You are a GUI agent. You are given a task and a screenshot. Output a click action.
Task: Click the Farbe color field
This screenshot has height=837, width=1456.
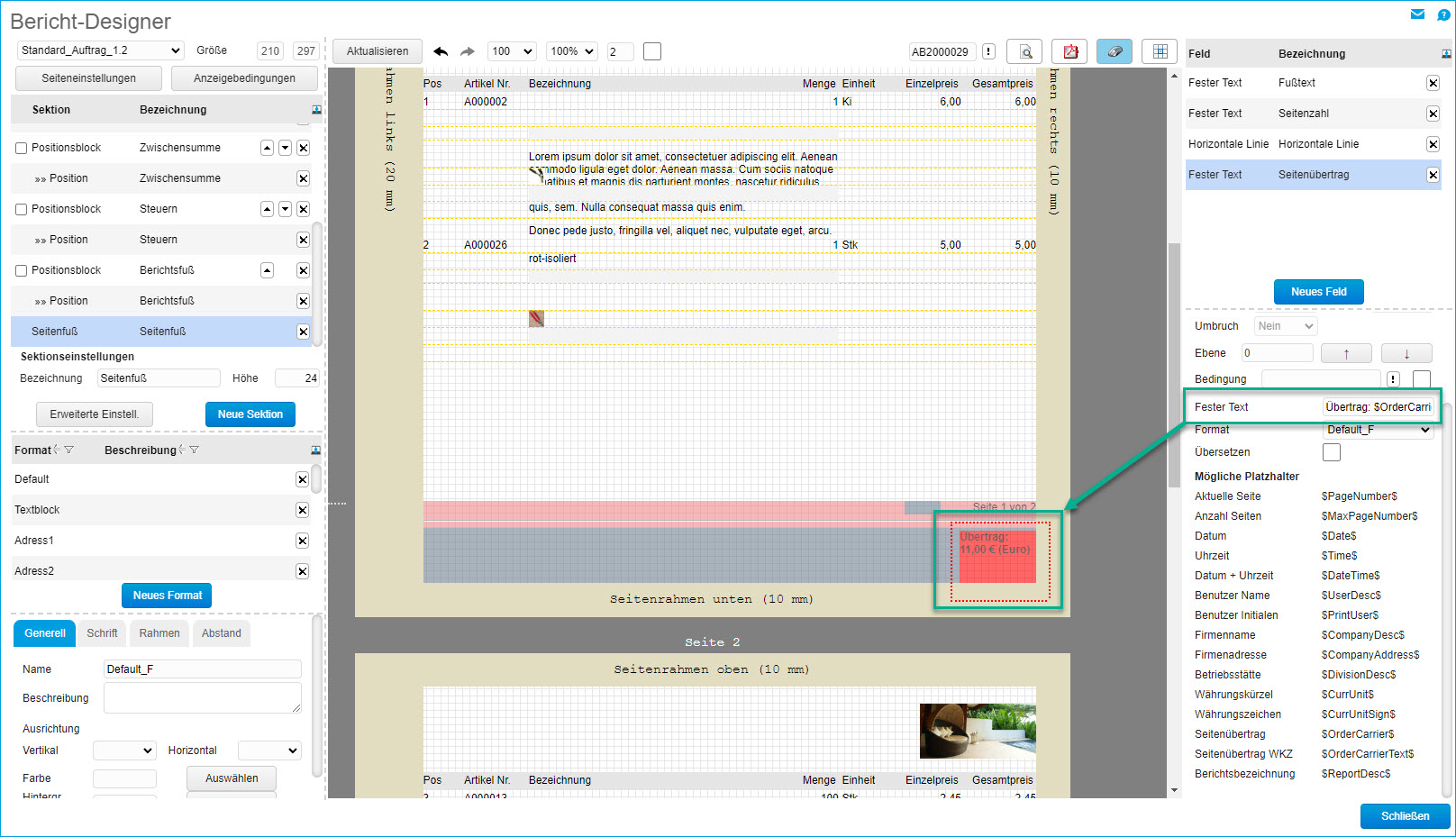[x=124, y=778]
